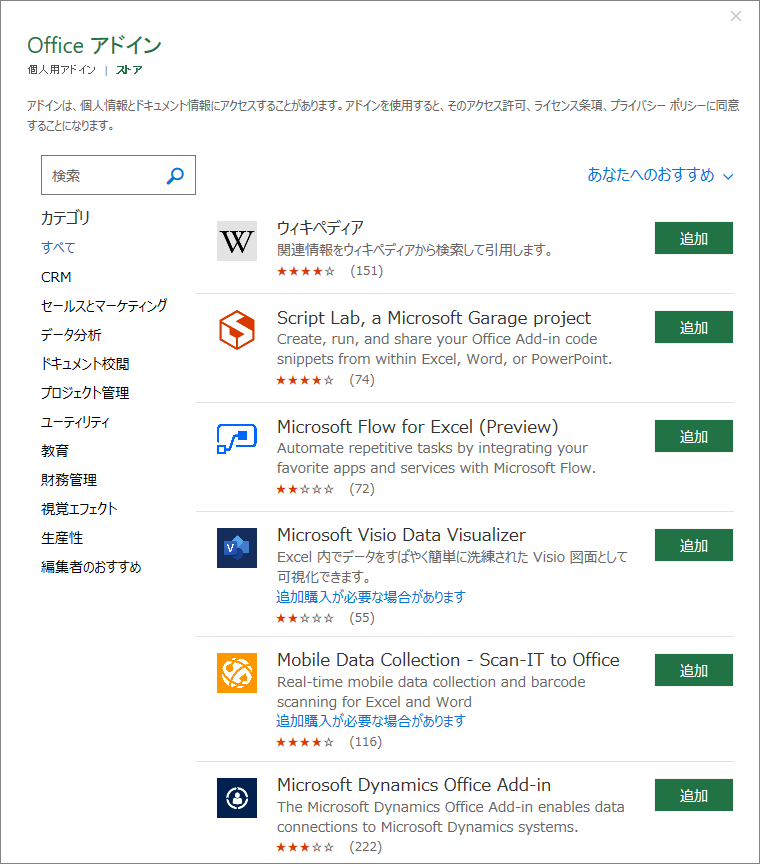Open the Wikipedia add-in icon
The image size is (760, 864).
click(x=237, y=241)
